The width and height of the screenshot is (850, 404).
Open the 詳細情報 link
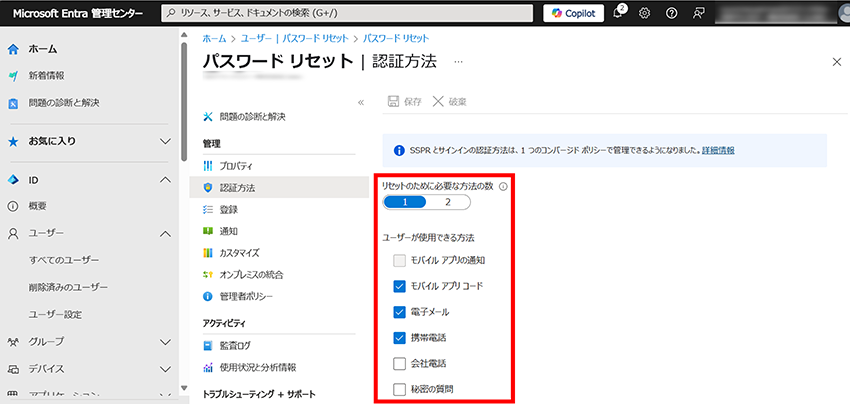pyautogui.click(x=718, y=151)
